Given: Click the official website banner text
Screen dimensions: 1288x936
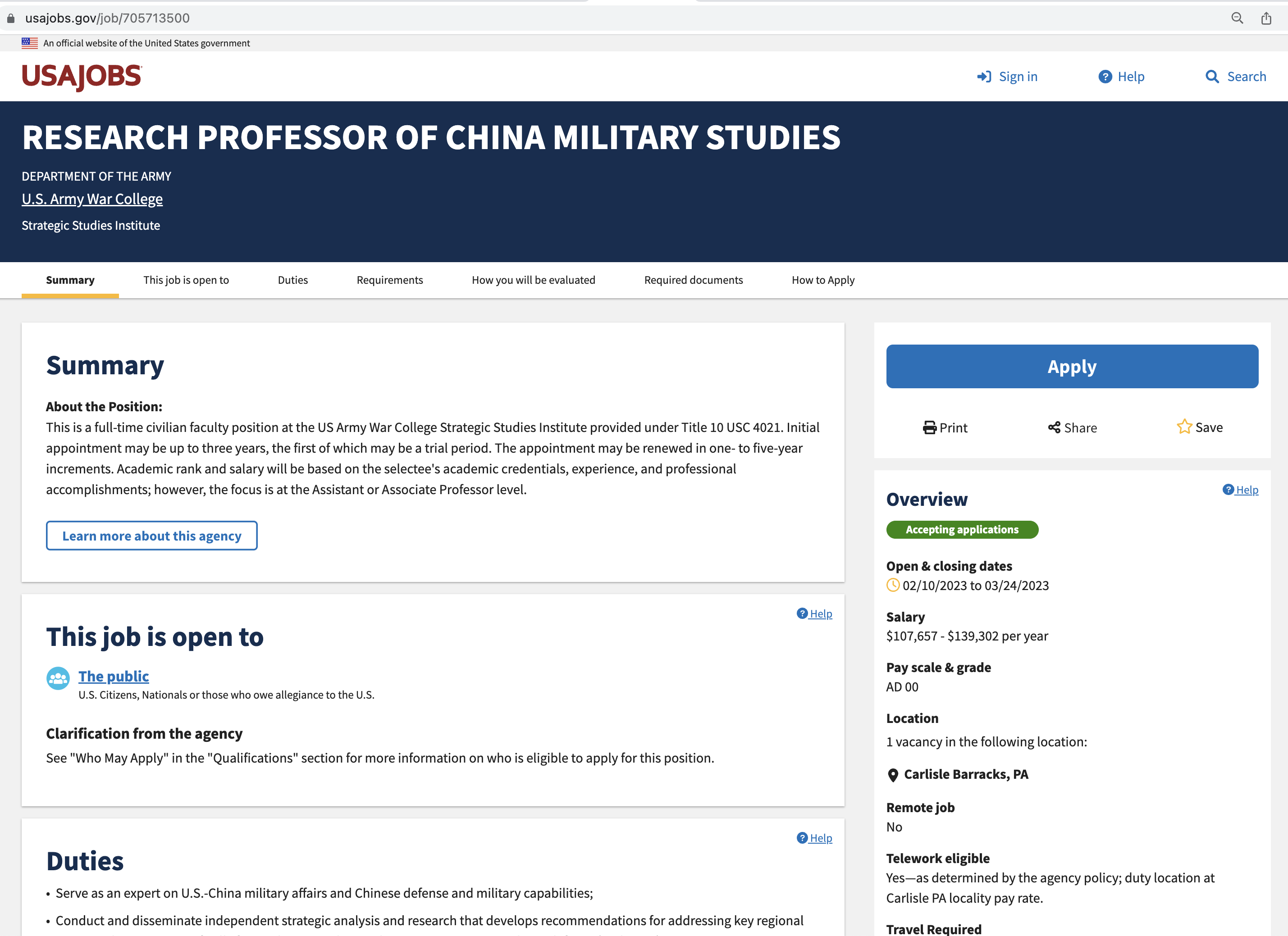Looking at the screenshot, I should pos(146,43).
